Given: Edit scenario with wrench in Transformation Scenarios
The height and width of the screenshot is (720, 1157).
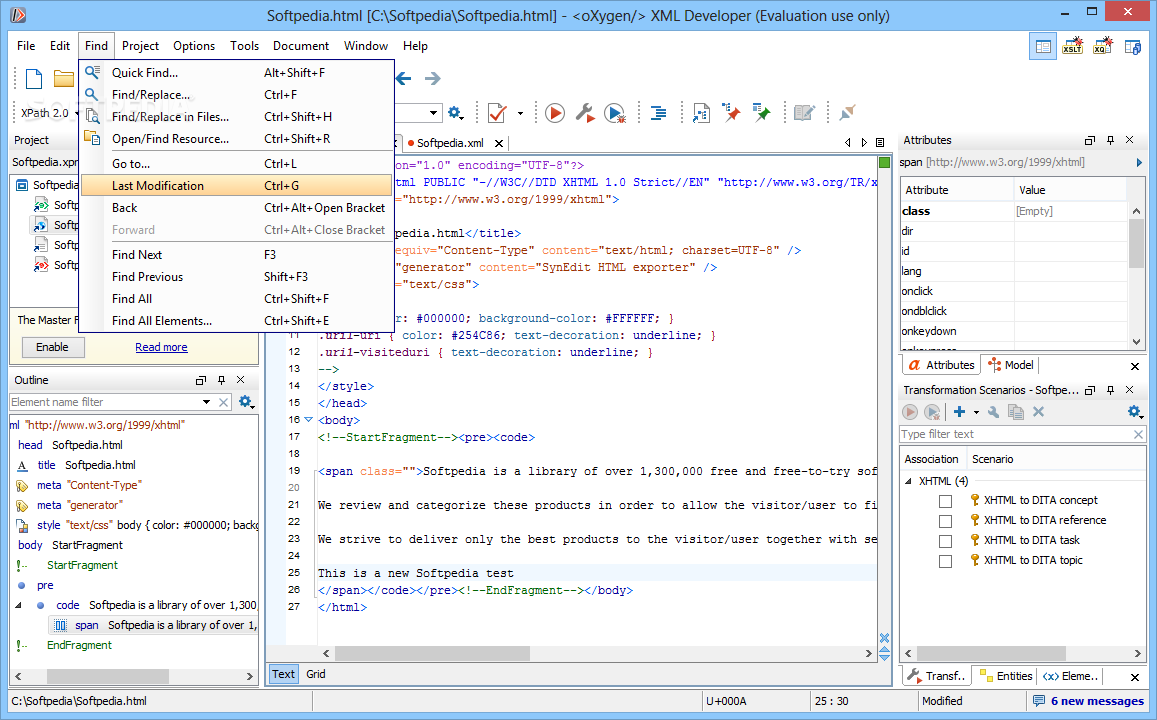Looking at the screenshot, I should pyautogui.click(x=994, y=412).
